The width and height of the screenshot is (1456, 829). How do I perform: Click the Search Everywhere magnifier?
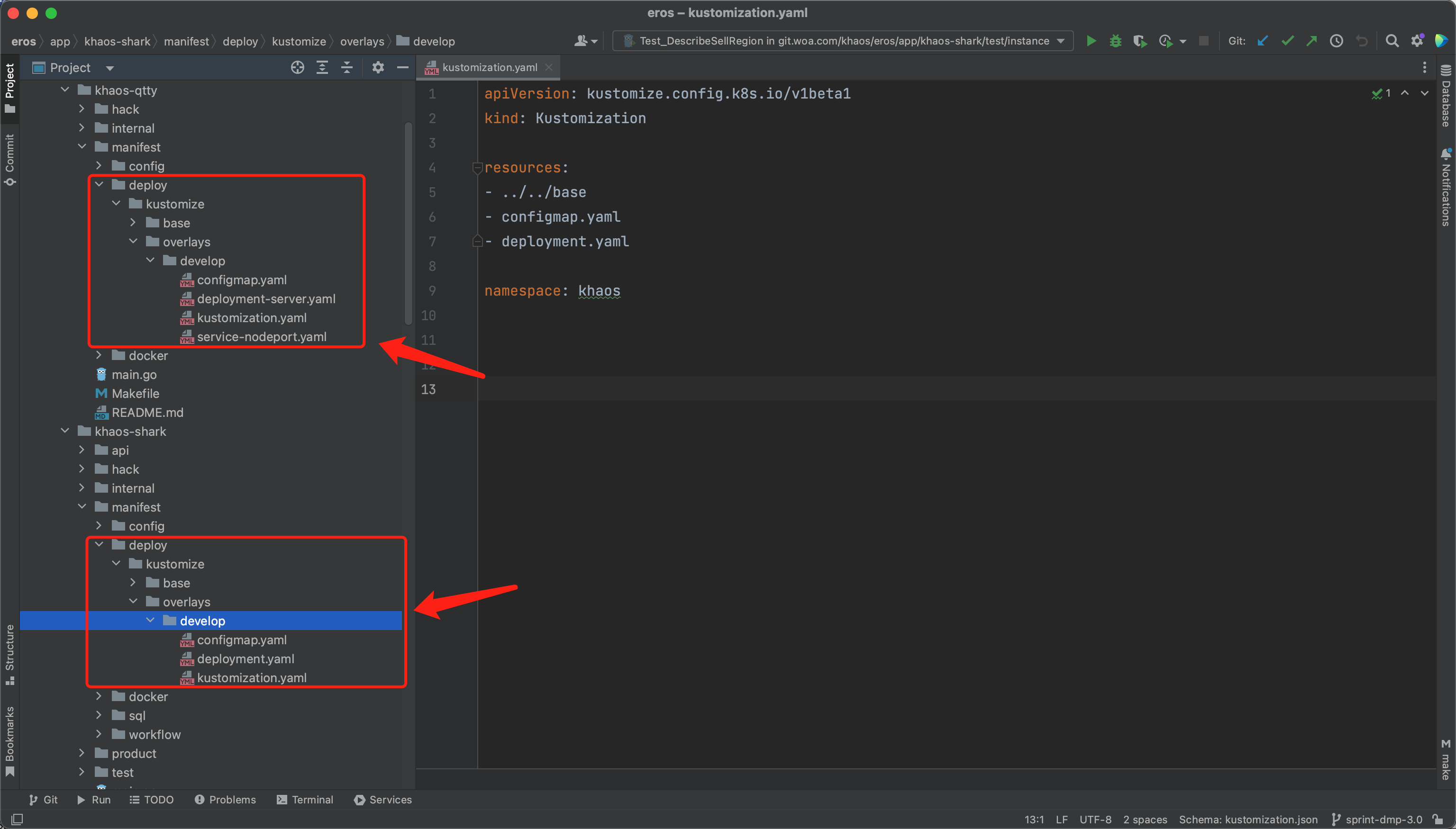coord(1392,41)
